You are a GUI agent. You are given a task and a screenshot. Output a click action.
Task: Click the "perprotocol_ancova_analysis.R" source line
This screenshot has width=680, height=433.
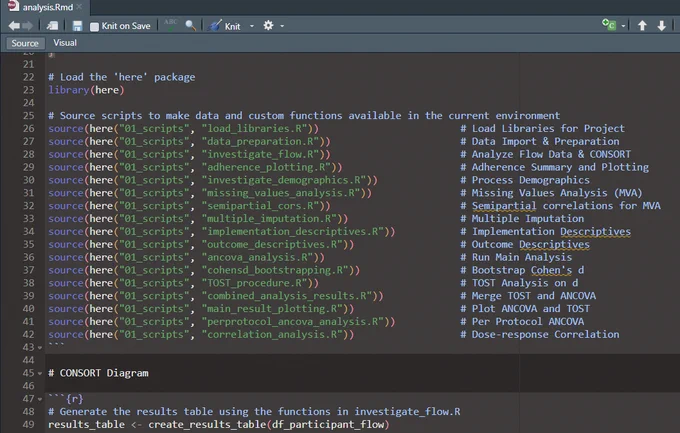(222, 321)
